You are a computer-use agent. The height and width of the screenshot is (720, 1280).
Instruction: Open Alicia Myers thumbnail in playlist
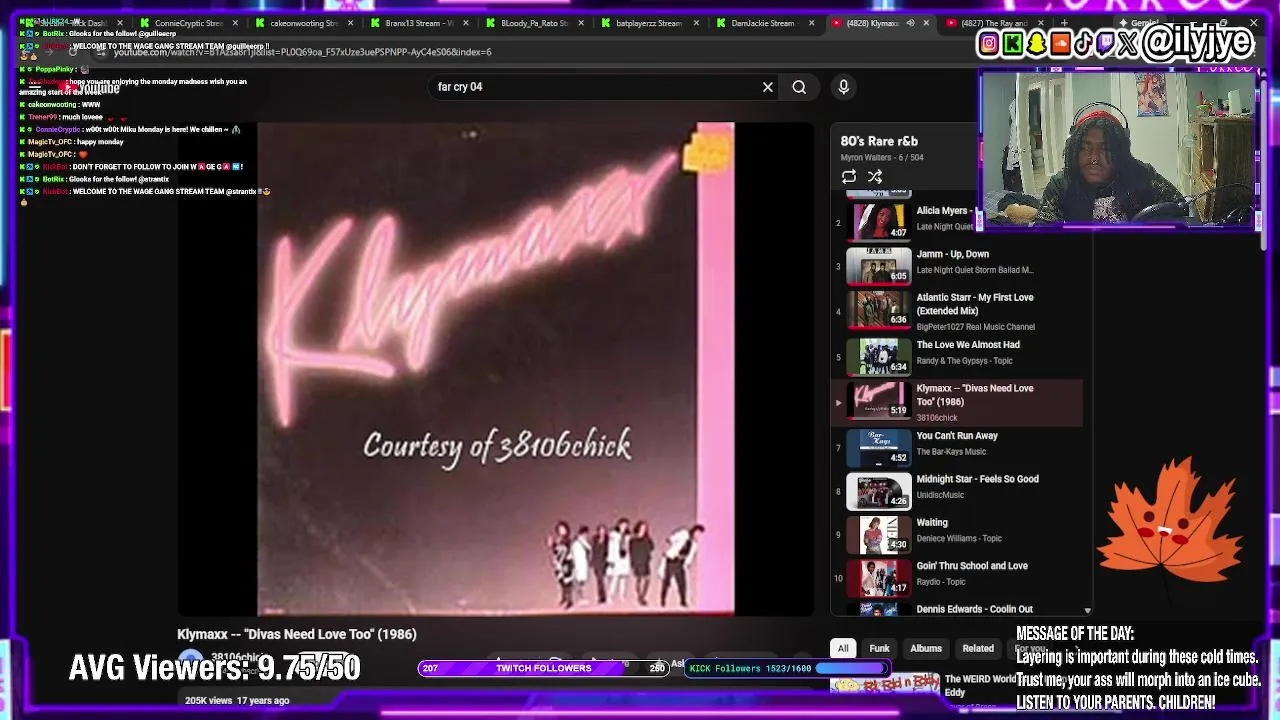click(879, 221)
